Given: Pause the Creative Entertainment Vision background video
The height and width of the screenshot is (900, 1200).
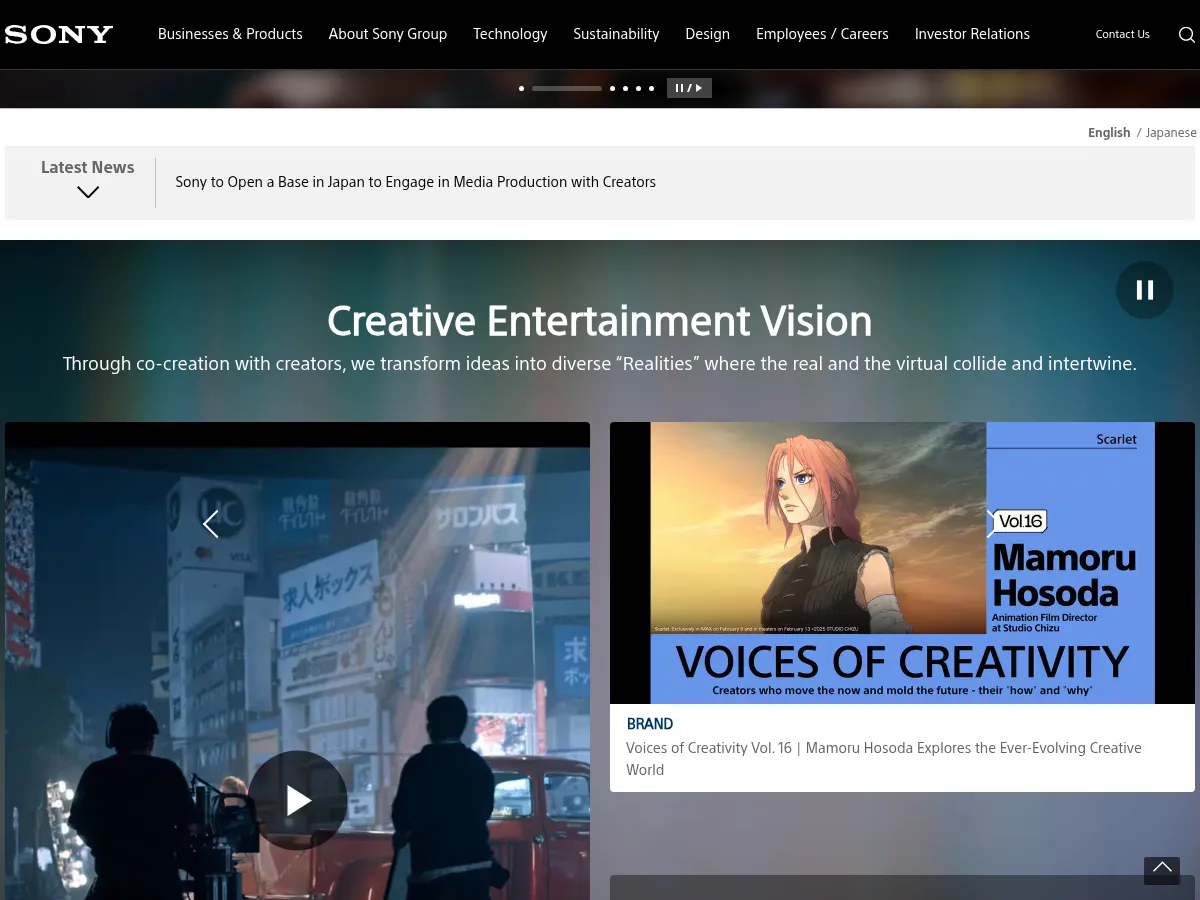Looking at the screenshot, I should pyautogui.click(x=1144, y=289).
